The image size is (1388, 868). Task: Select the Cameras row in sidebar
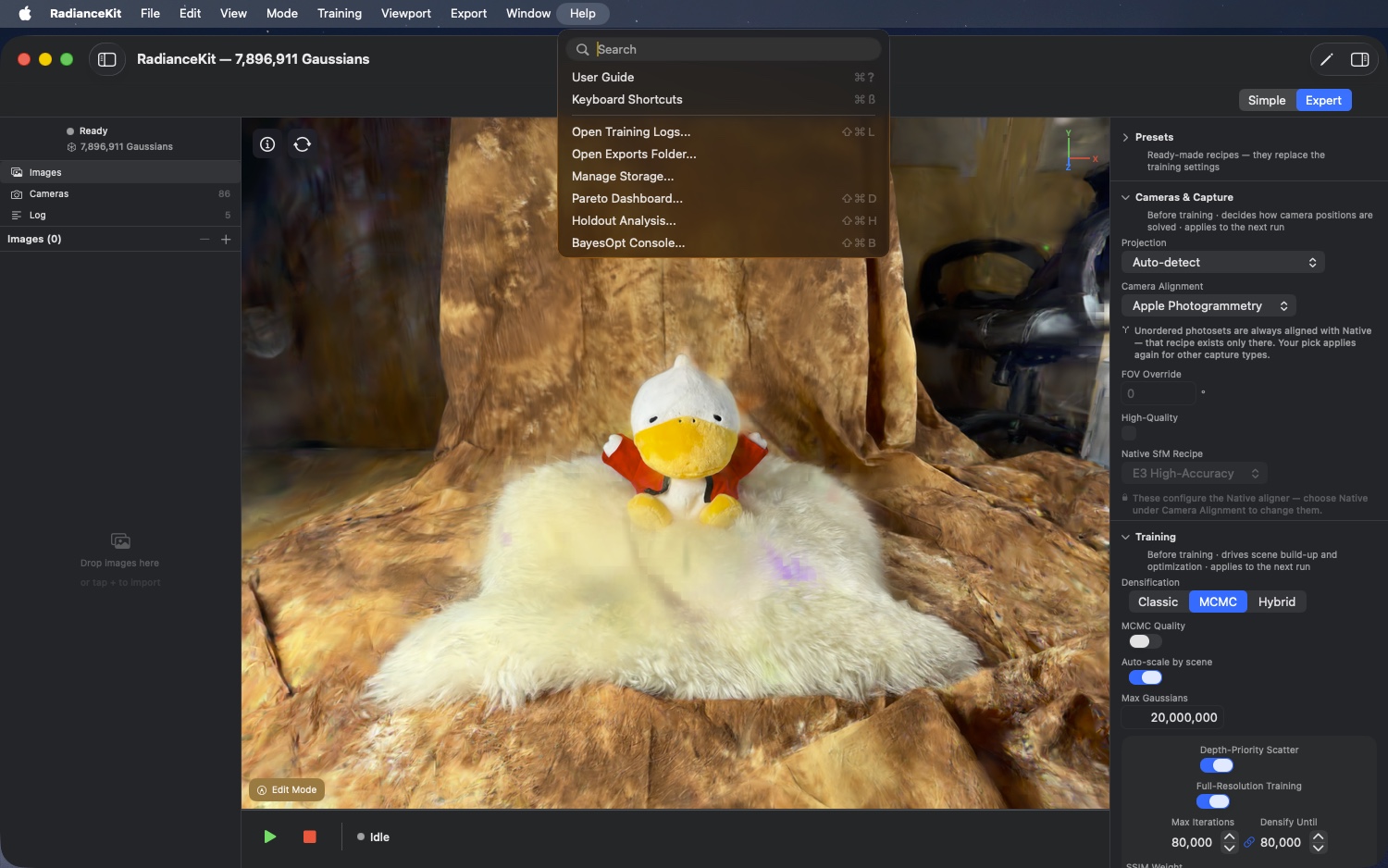120,194
